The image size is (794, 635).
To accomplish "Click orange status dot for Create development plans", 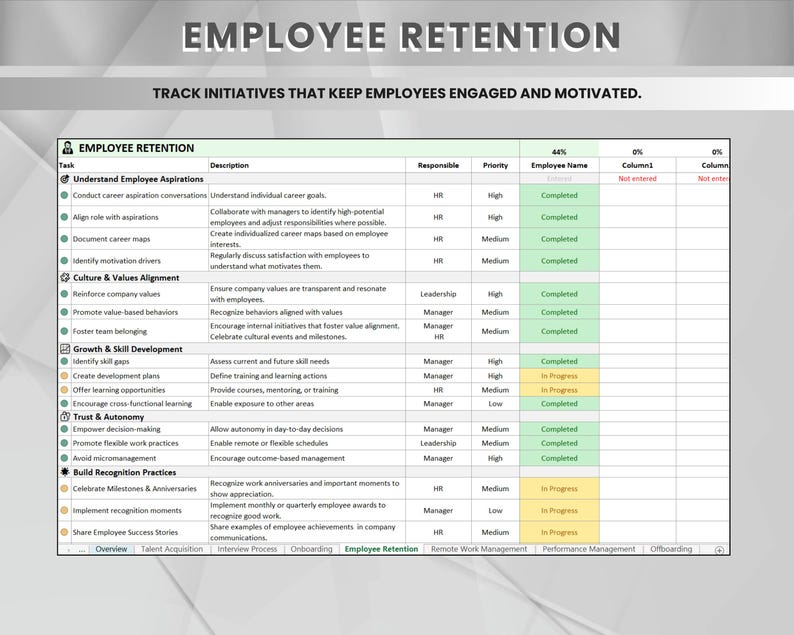I will [x=64, y=376].
